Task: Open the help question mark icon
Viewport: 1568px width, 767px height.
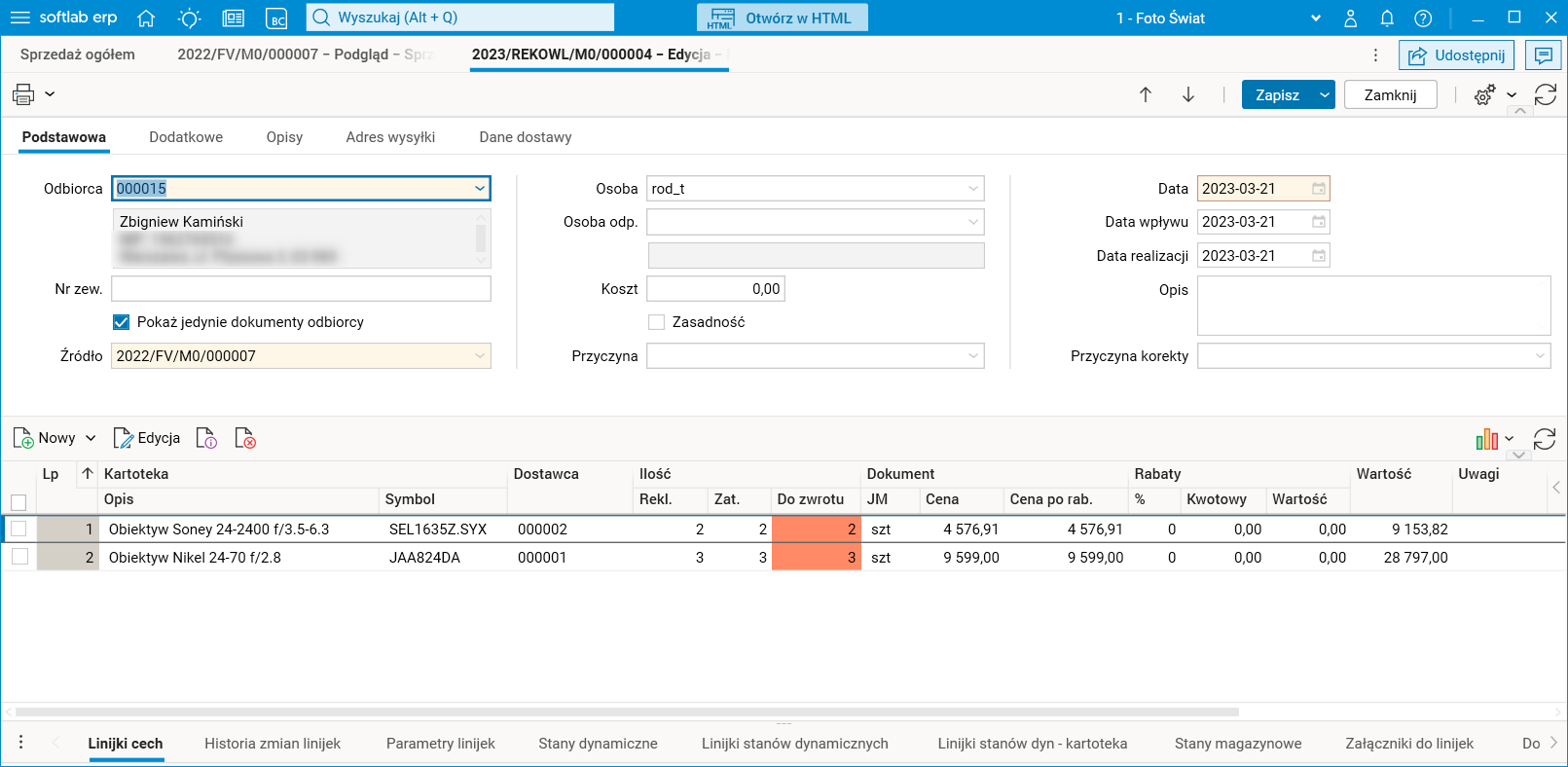Action: coord(1423,18)
